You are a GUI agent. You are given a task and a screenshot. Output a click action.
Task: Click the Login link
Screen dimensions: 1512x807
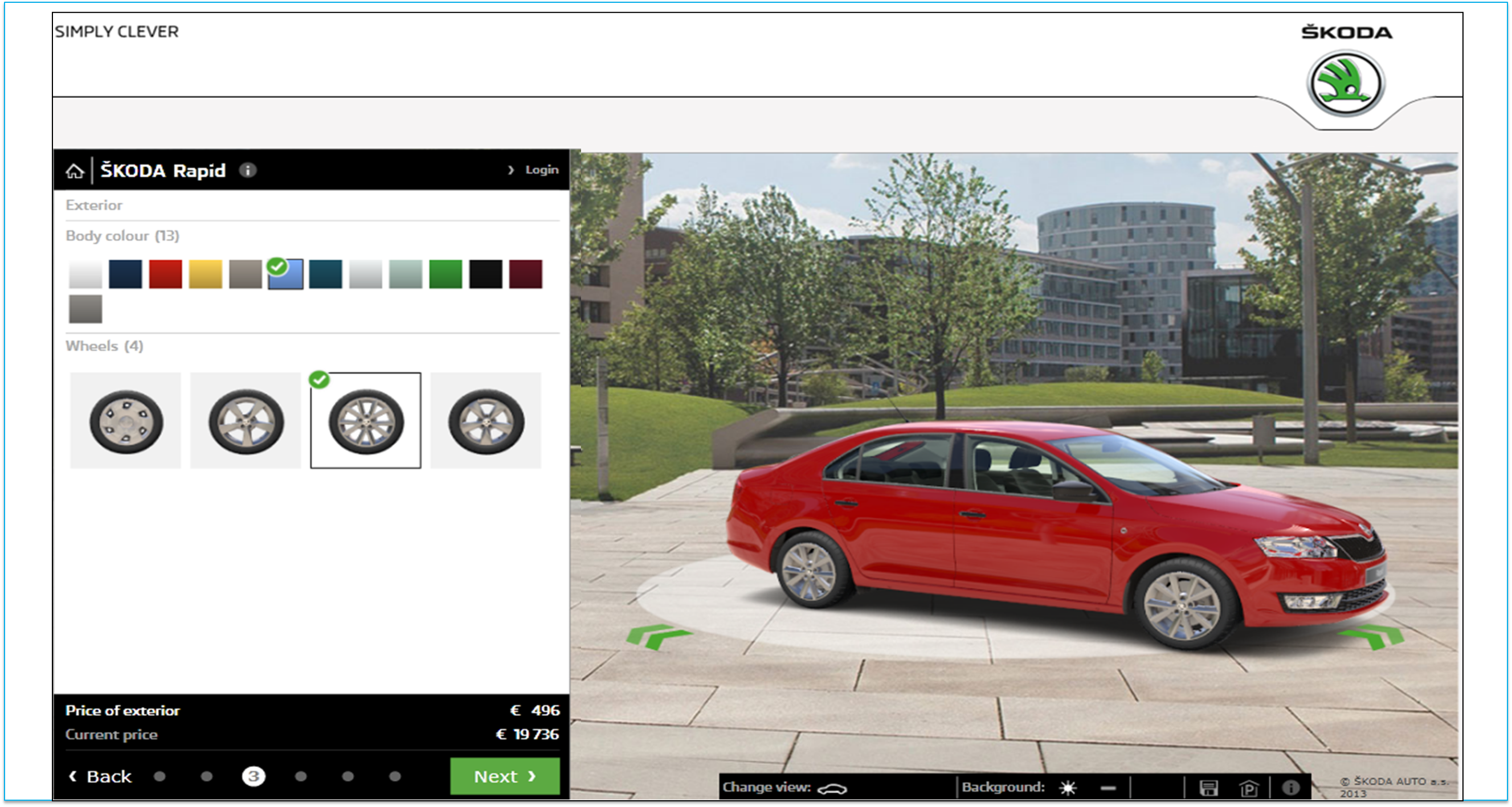point(541,170)
